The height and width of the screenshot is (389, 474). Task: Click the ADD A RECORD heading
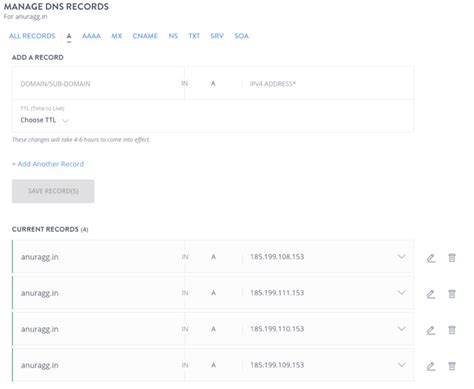(38, 57)
